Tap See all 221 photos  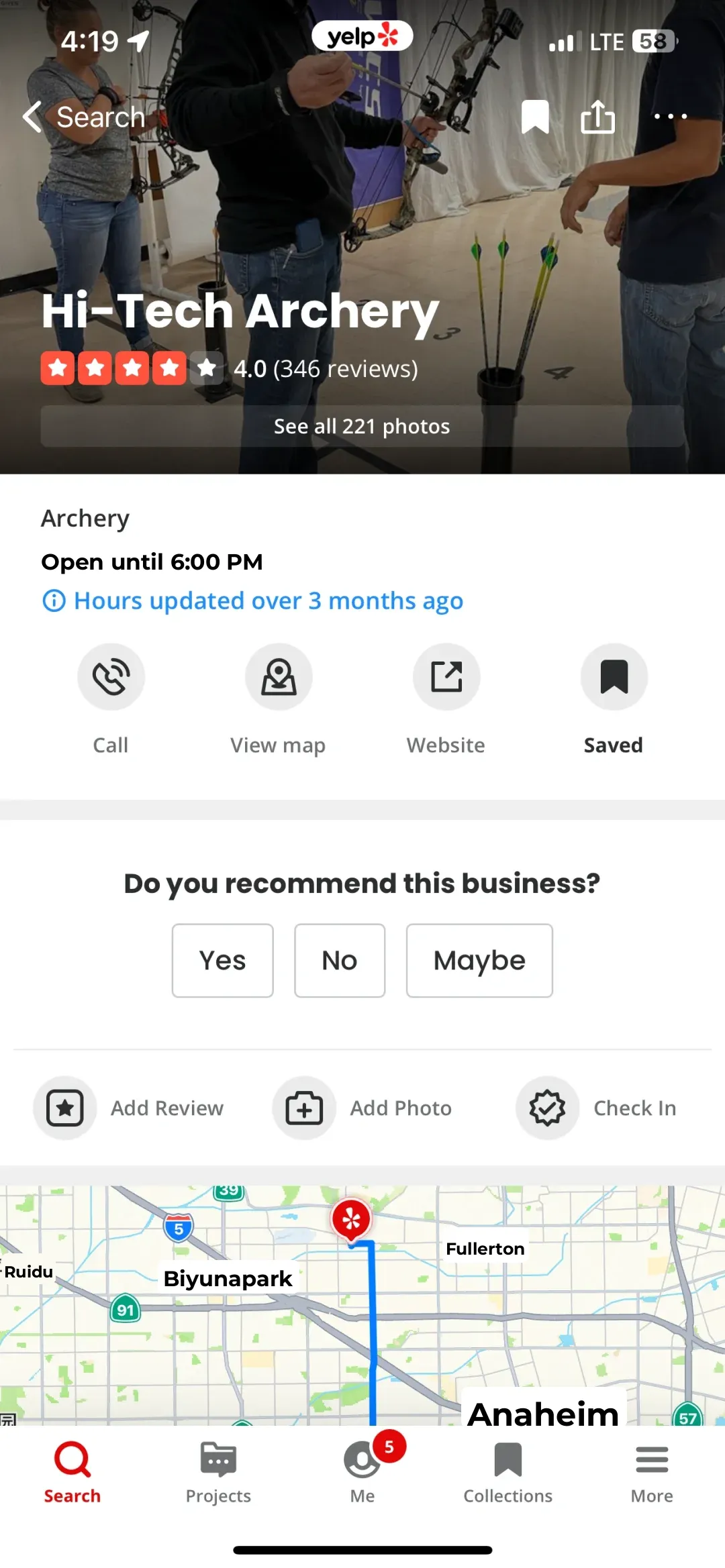(x=362, y=426)
